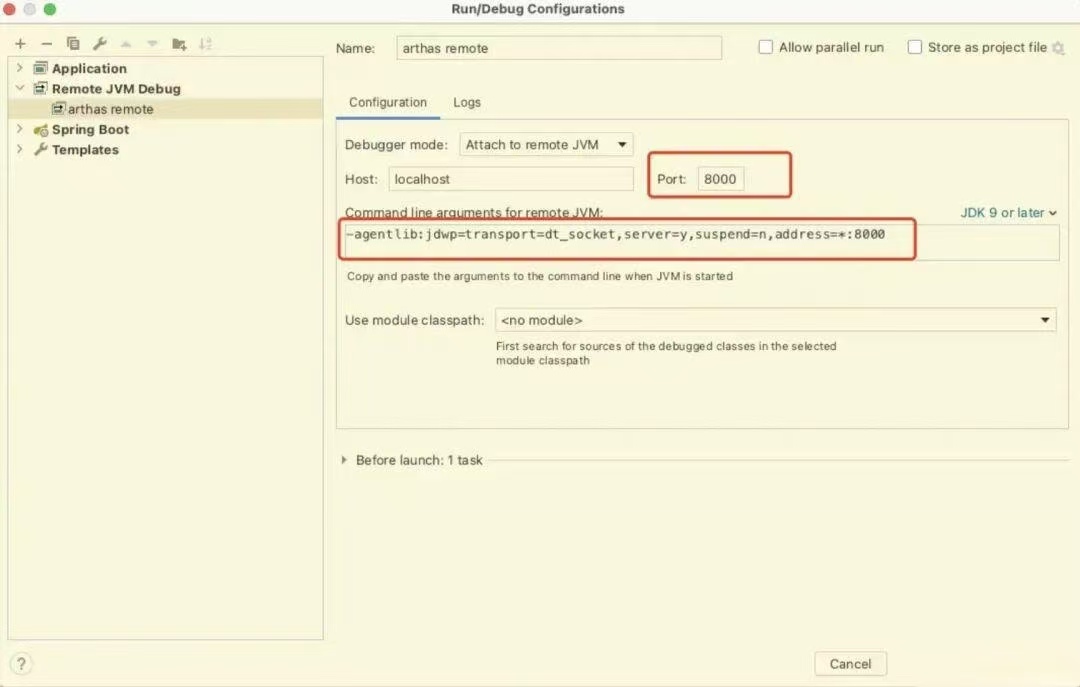This screenshot has height=687, width=1080.
Task: Click the Move Down arrow icon
Action: coord(152,44)
